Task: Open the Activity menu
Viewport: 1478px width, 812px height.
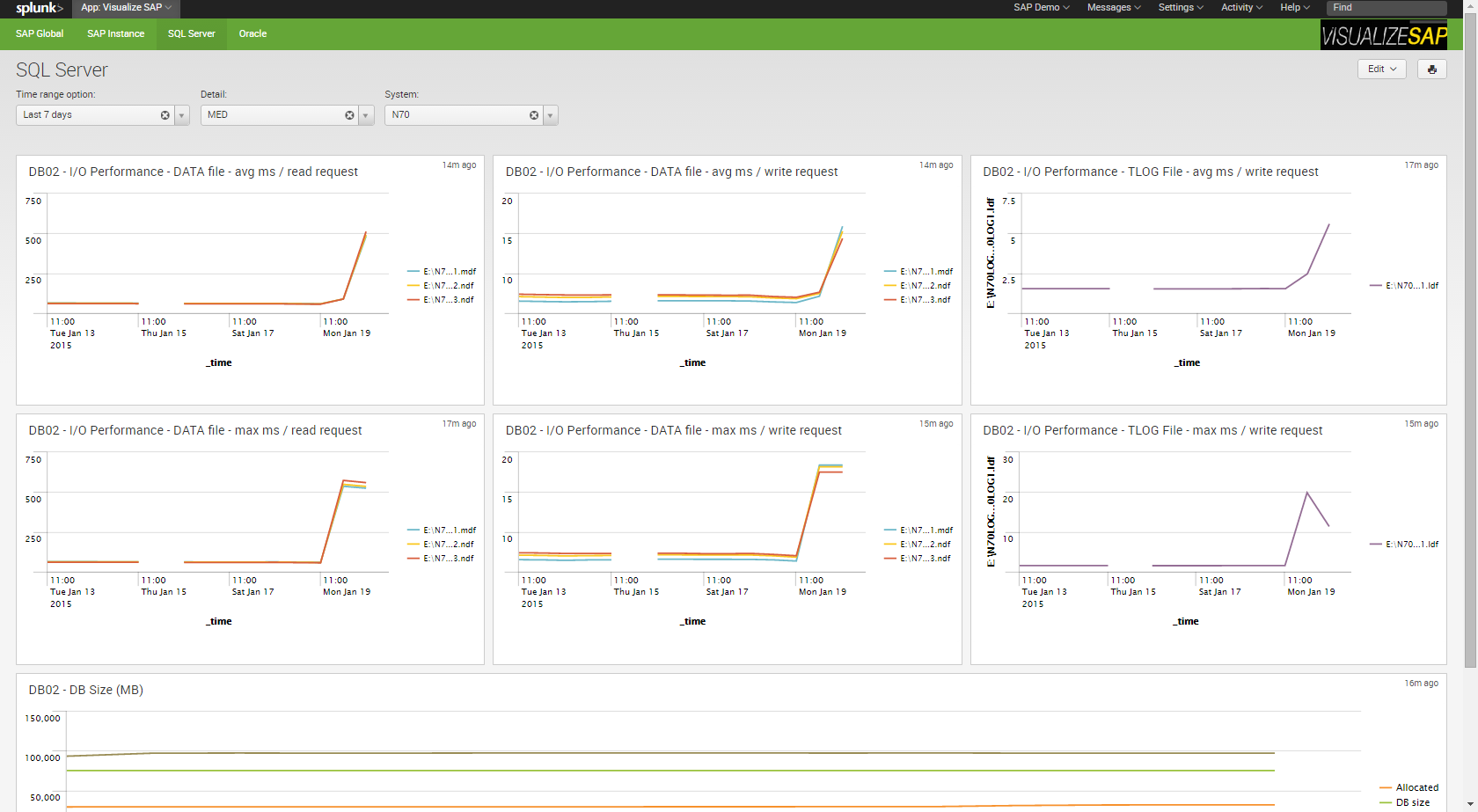Action: click(x=1241, y=8)
